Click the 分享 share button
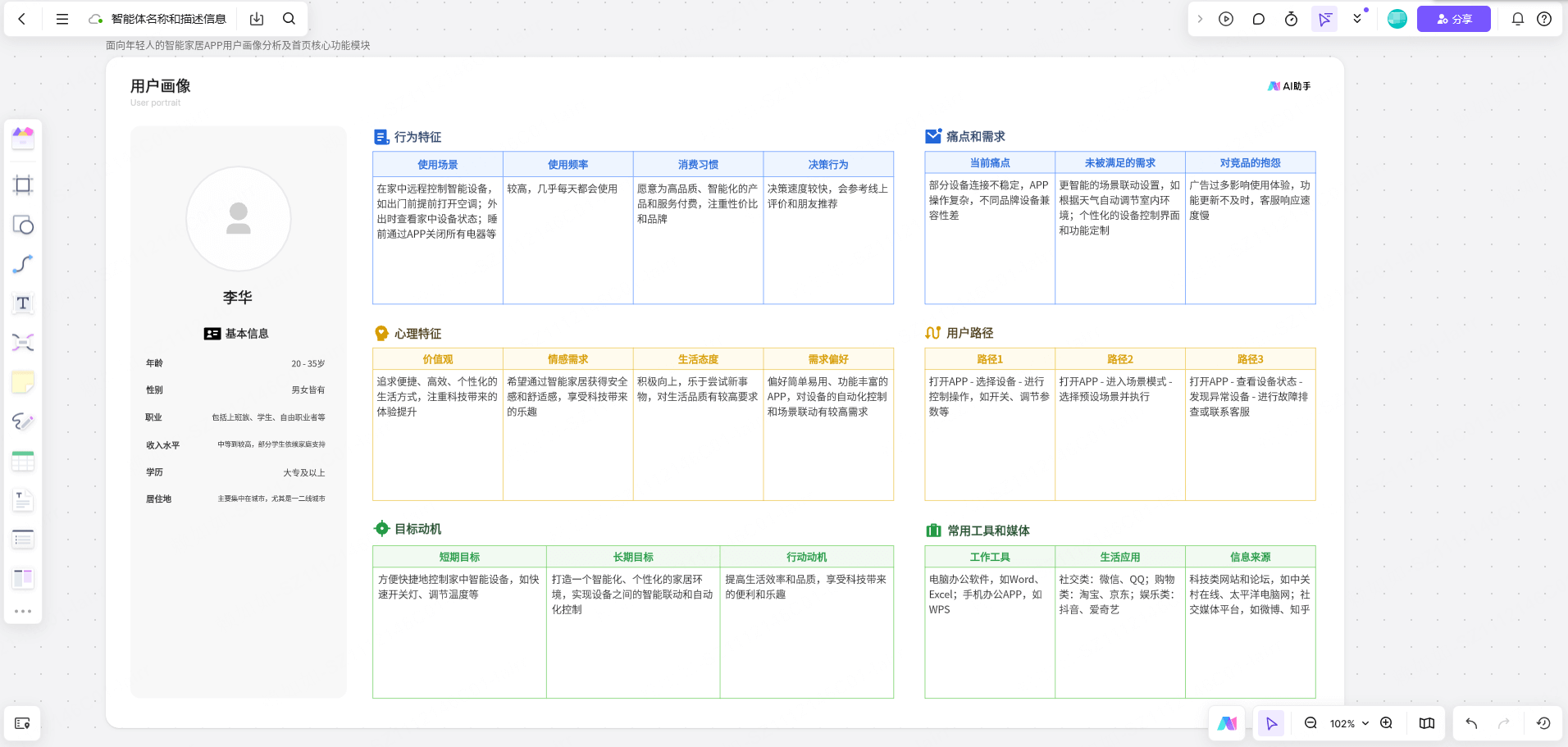Viewport: 1568px width, 747px height. pyautogui.click(x=1453, y=19)
